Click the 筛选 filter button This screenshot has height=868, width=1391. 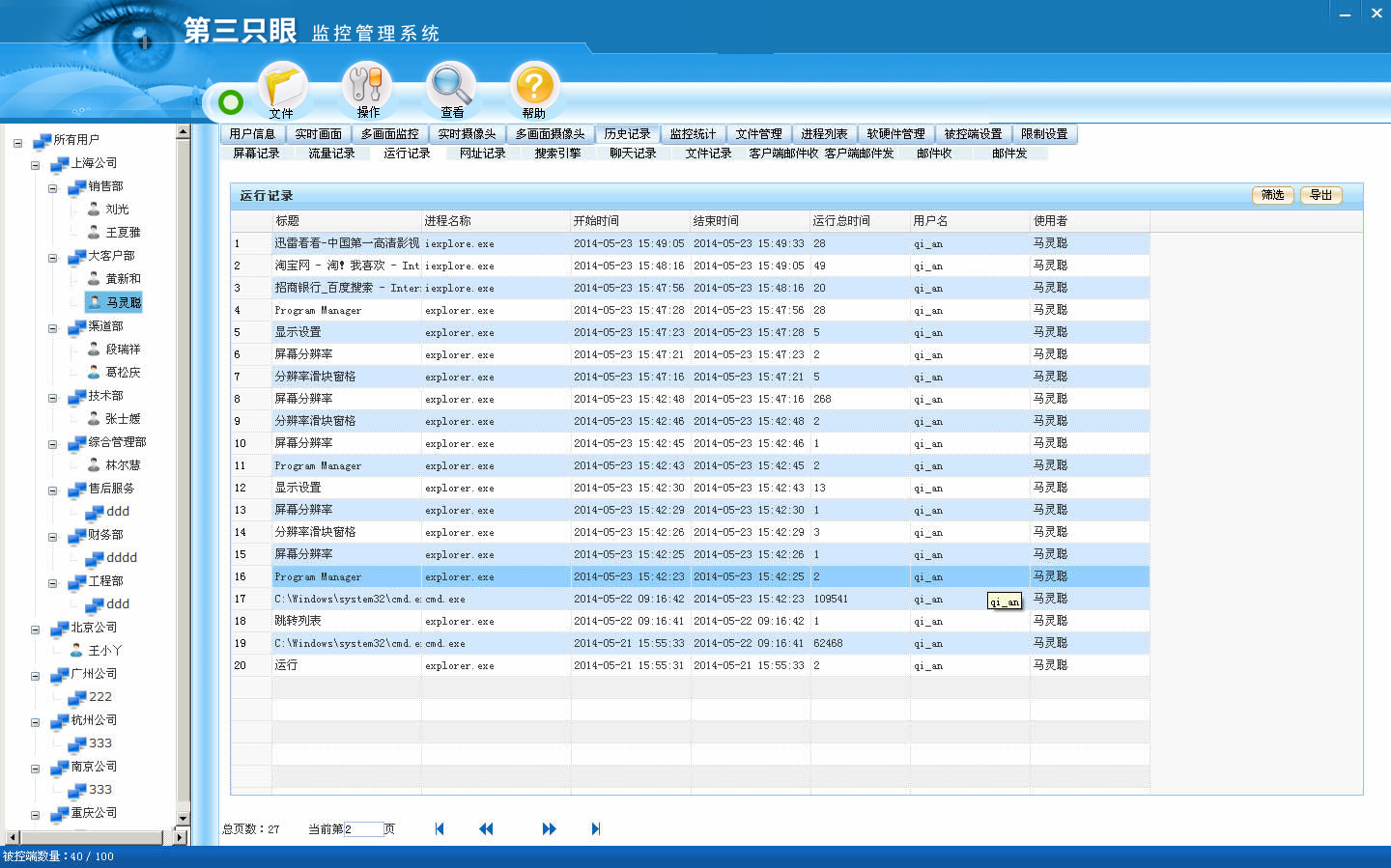coord(1273,195)
